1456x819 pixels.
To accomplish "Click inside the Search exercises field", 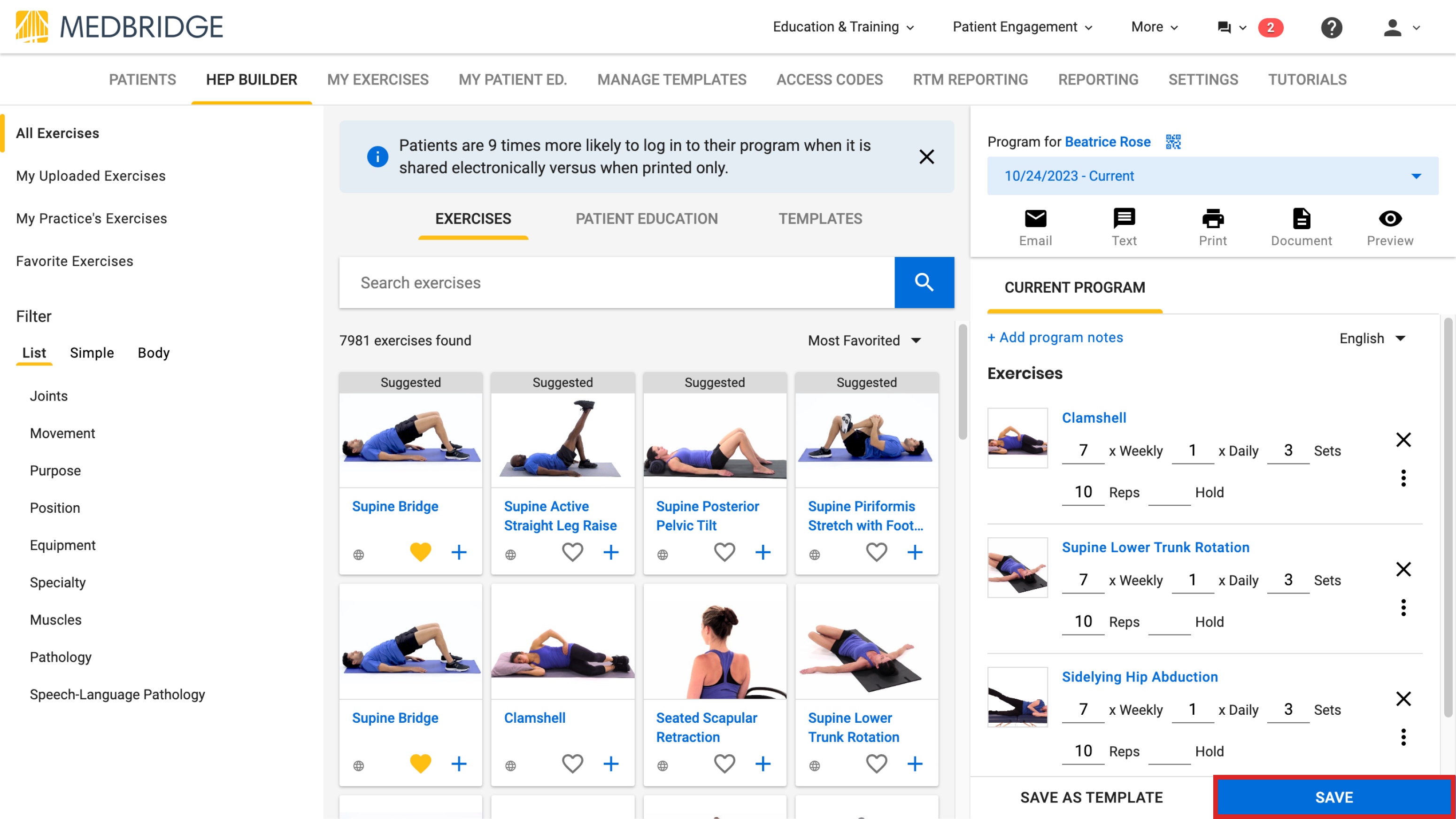I will 616,282.
